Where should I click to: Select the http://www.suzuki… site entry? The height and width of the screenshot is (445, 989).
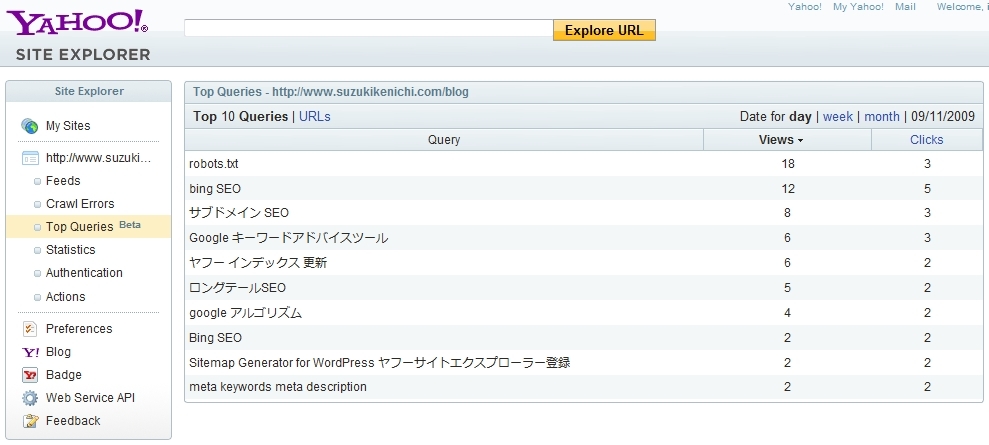98,158
